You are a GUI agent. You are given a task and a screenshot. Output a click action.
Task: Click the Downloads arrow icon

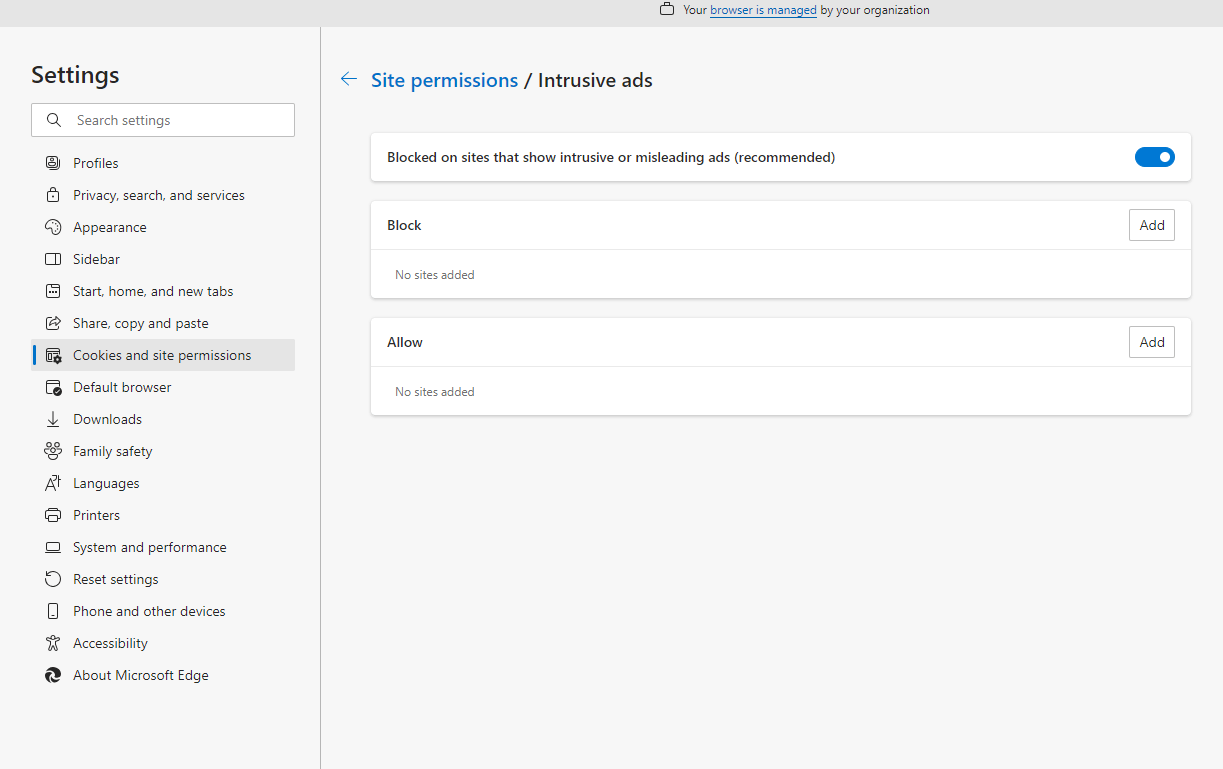pyautogui.click(x=53, y=419)
